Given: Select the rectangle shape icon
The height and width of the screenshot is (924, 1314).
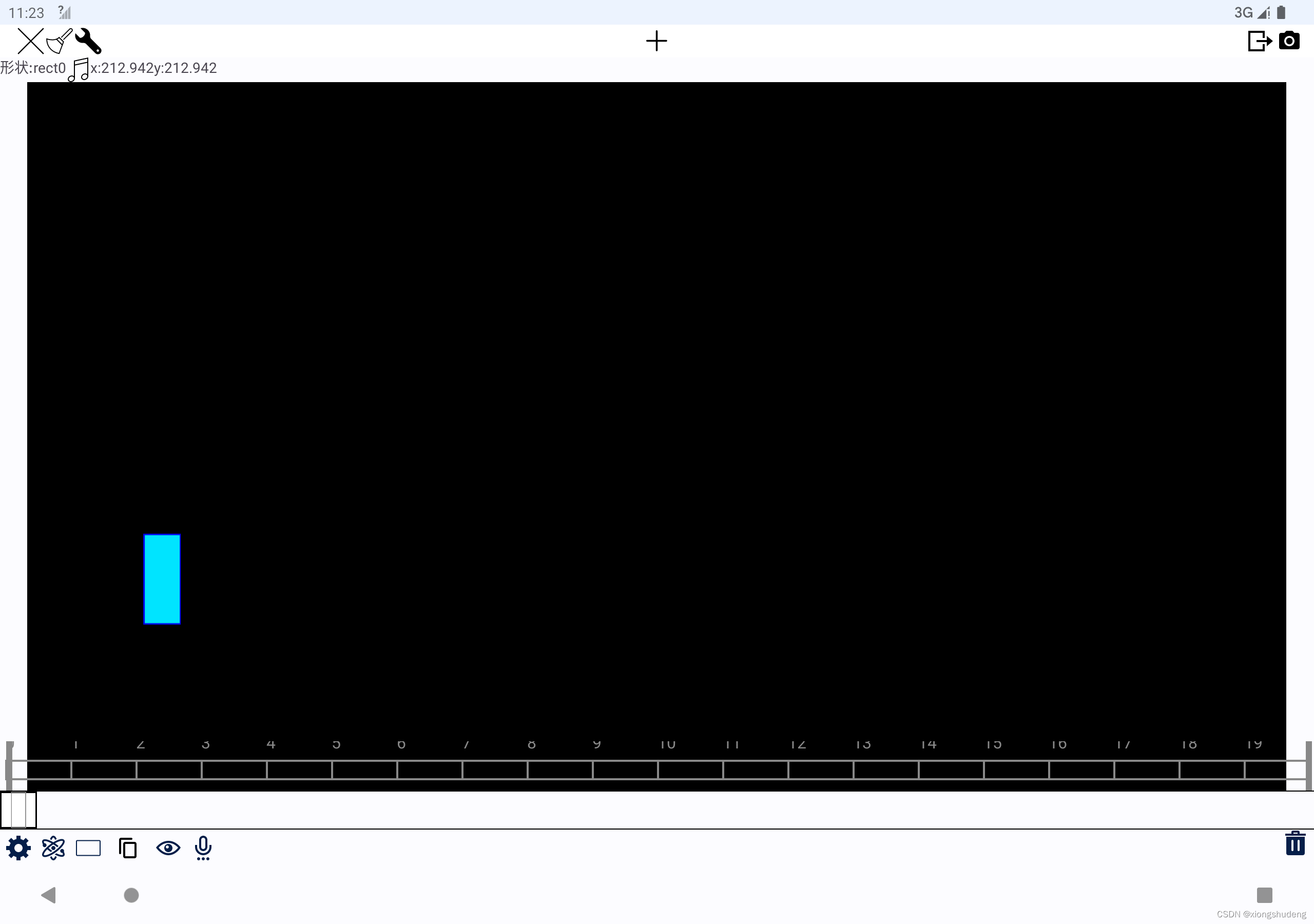Looking at the screenshot, I should coord(88,848).
